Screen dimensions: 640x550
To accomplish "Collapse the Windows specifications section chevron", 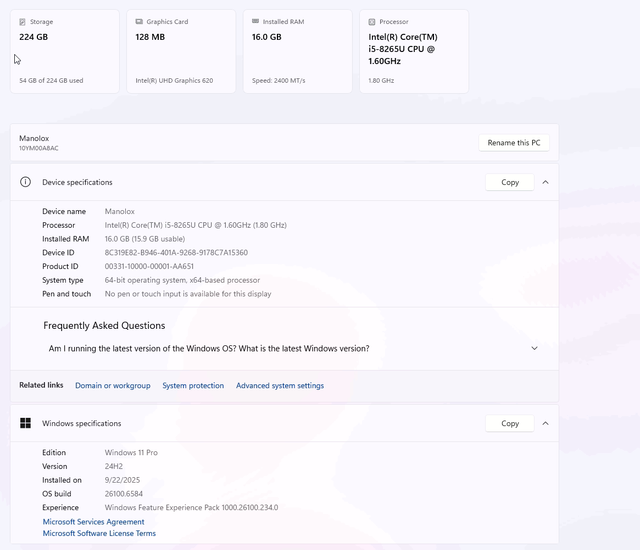I will click(545, 423).
